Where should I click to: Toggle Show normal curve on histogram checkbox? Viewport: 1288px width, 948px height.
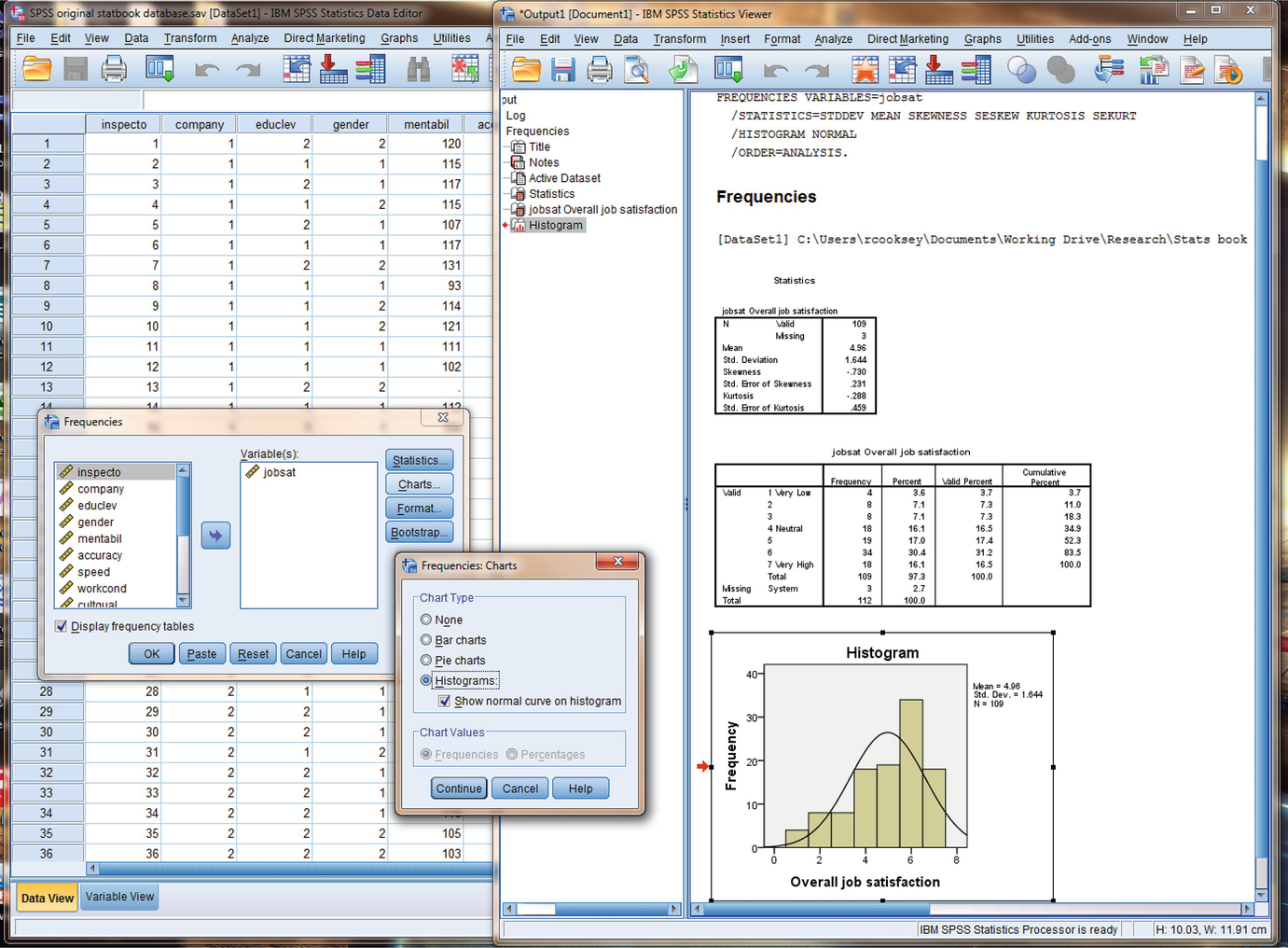click(x=445, y=701)
